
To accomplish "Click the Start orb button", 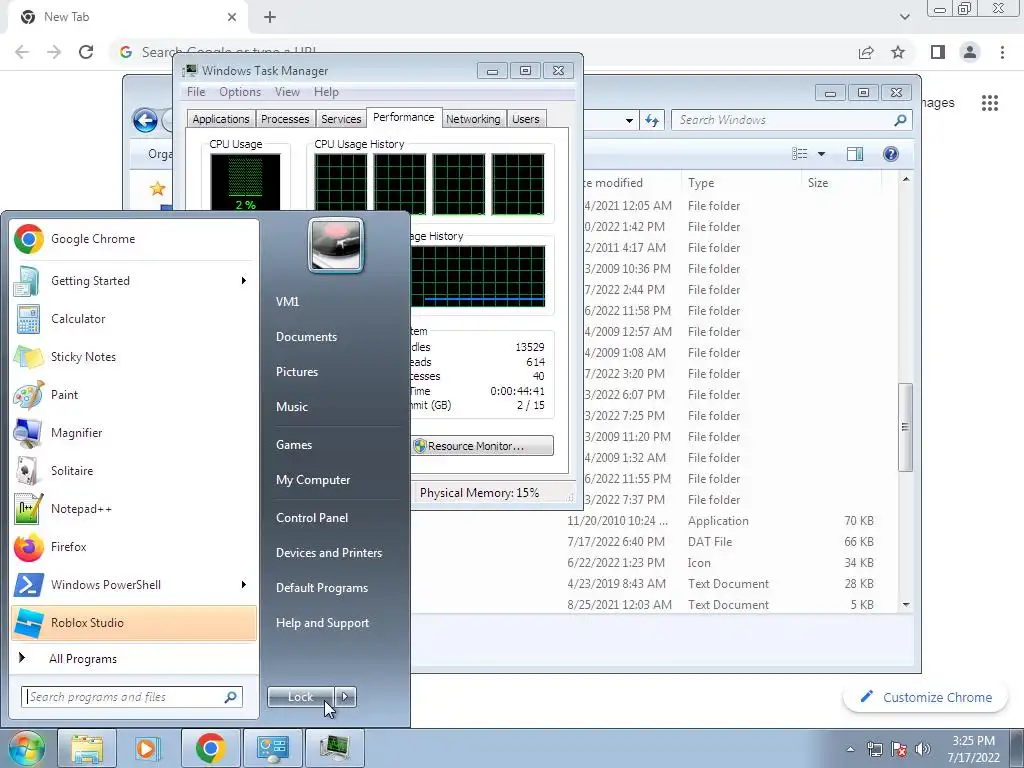I will [26, 748].
